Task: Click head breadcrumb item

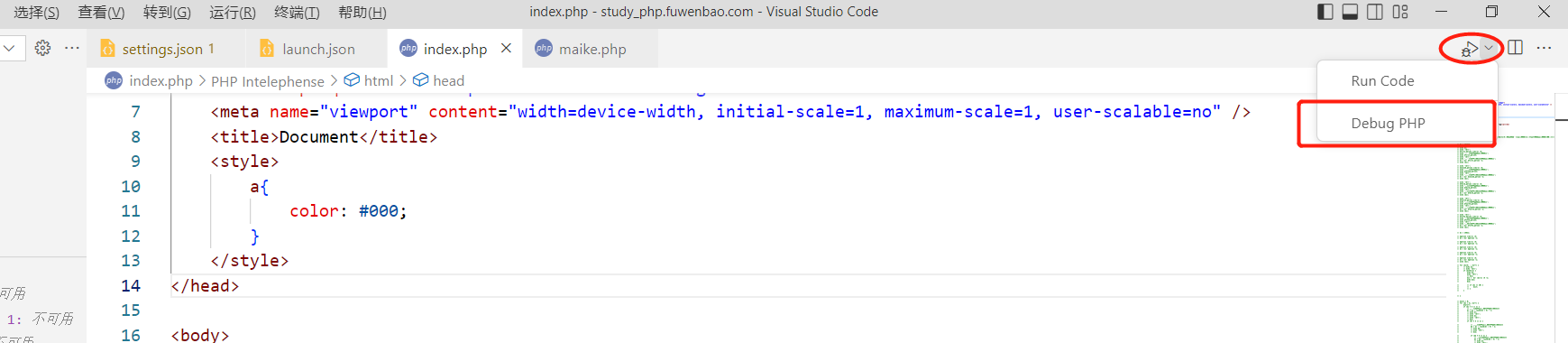Action: [448, 80]
